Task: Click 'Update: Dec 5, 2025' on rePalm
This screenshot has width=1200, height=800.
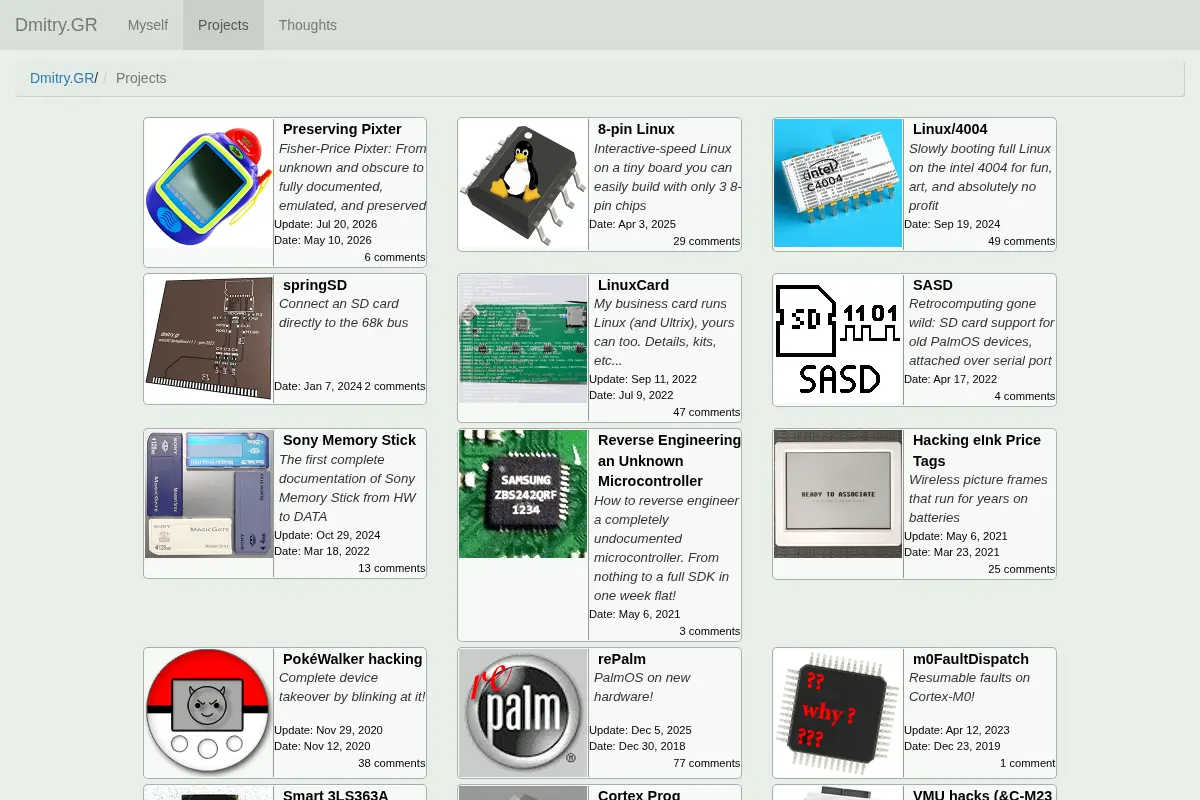Action: 640,730
